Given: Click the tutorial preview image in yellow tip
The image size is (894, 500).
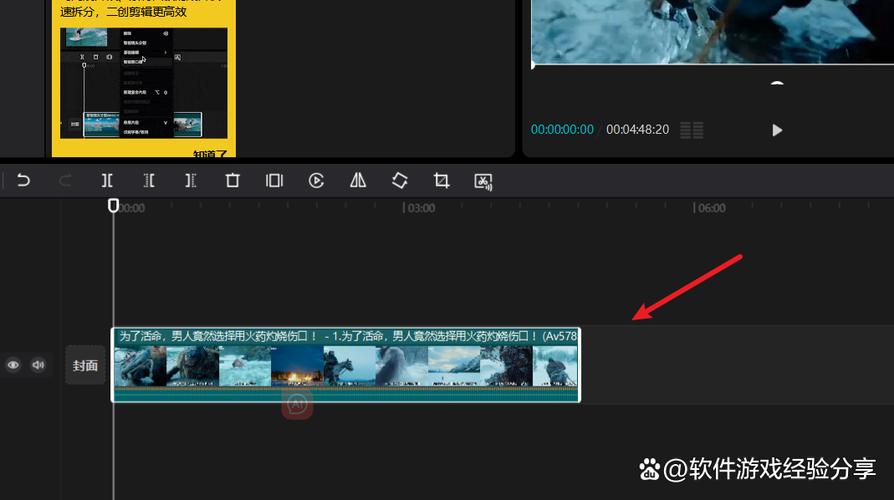Looking at the screenshot, I should pos(144,83).
